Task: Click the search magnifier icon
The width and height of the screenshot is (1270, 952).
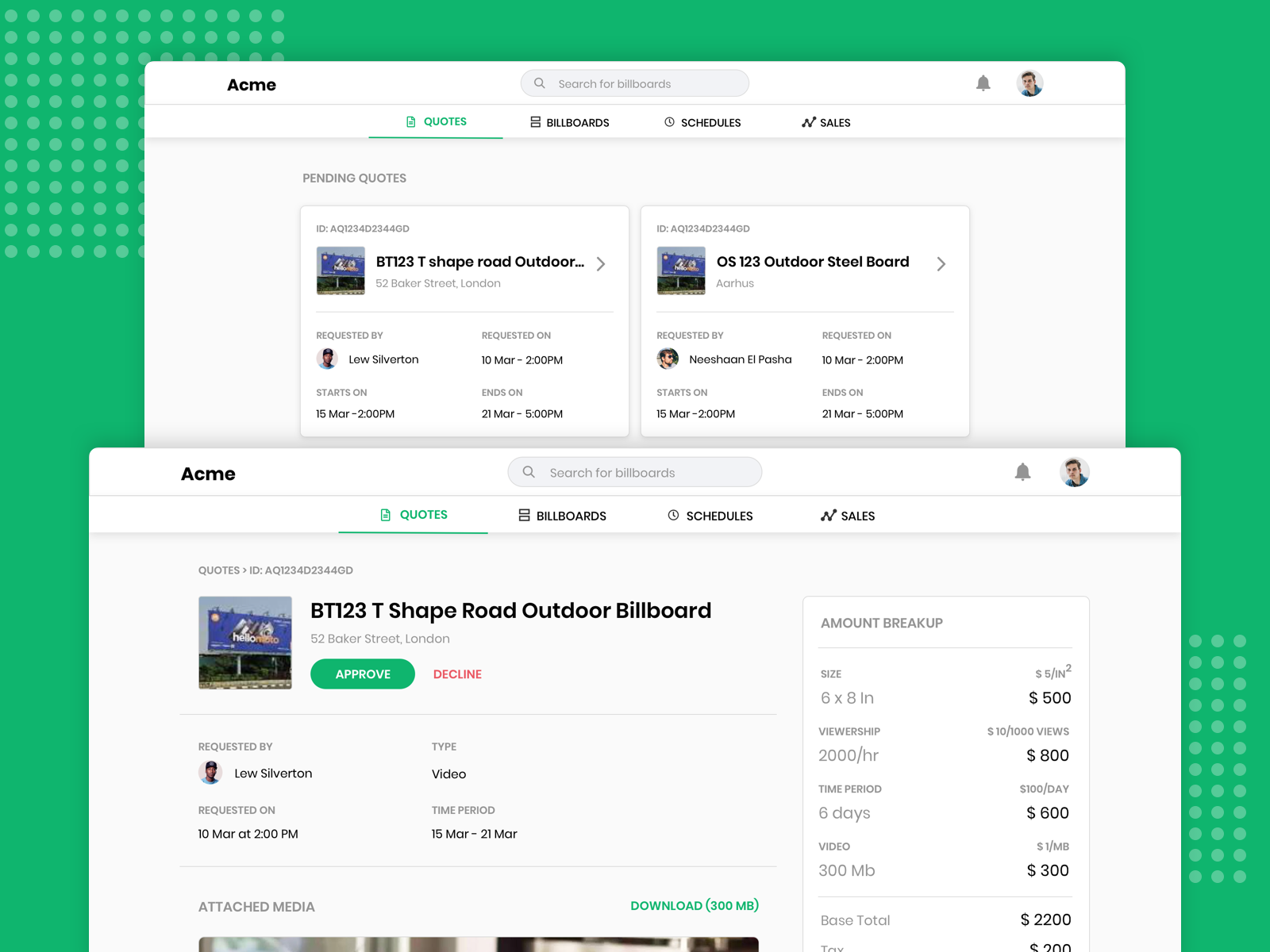Action: coord(540,83)
